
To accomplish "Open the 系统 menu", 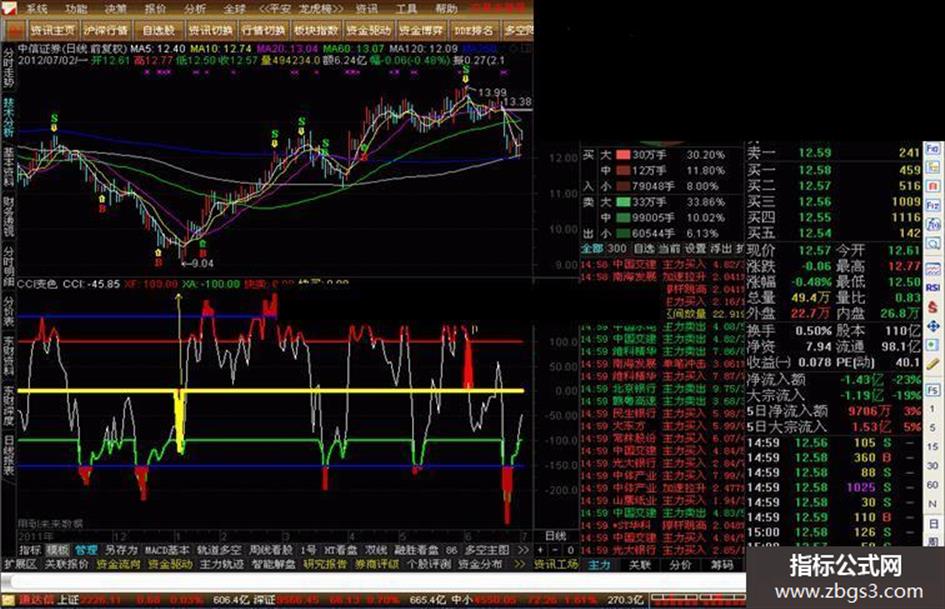I will tap(37, 9).
